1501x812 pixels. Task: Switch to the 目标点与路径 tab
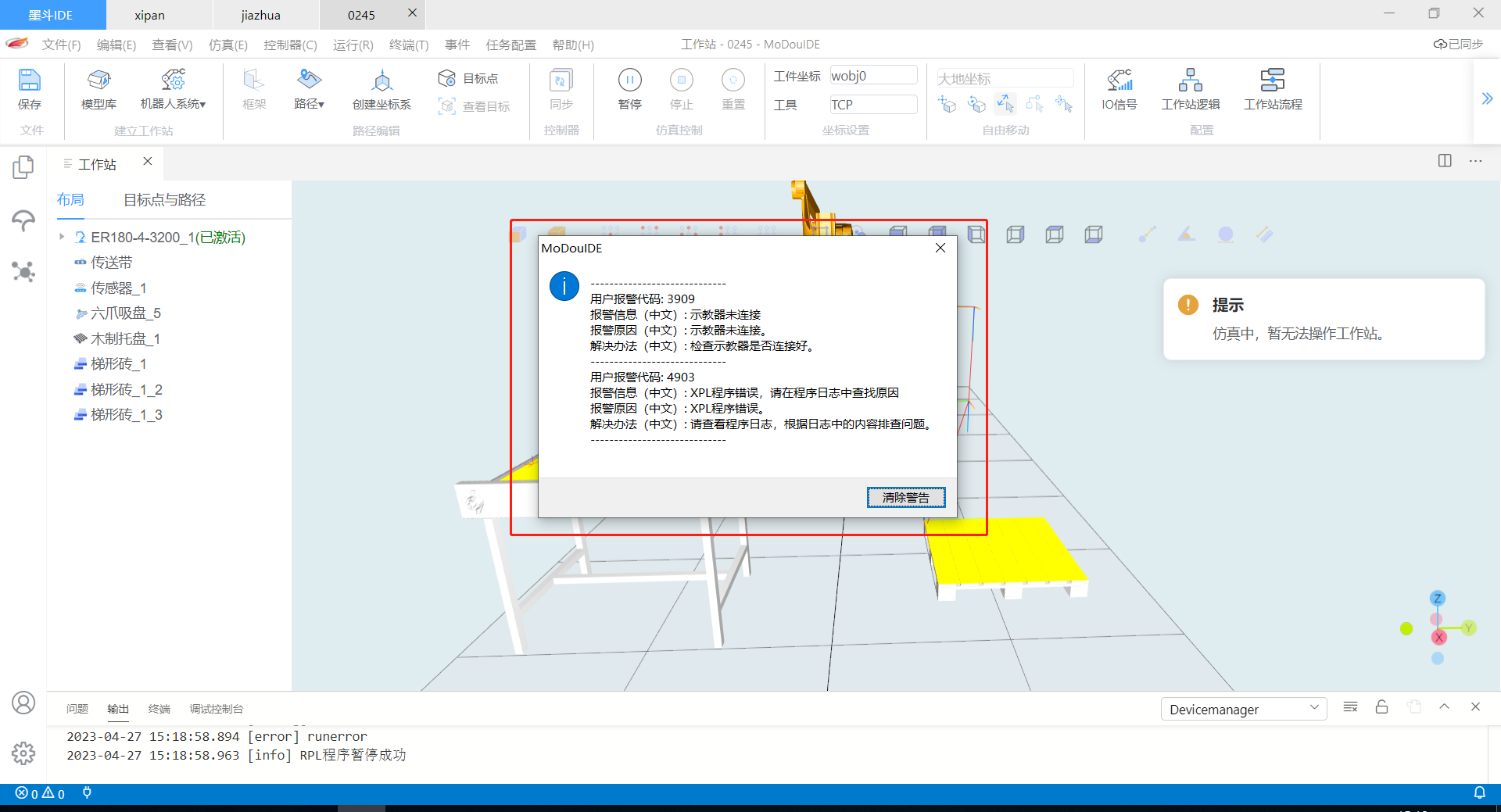point(164,200)
